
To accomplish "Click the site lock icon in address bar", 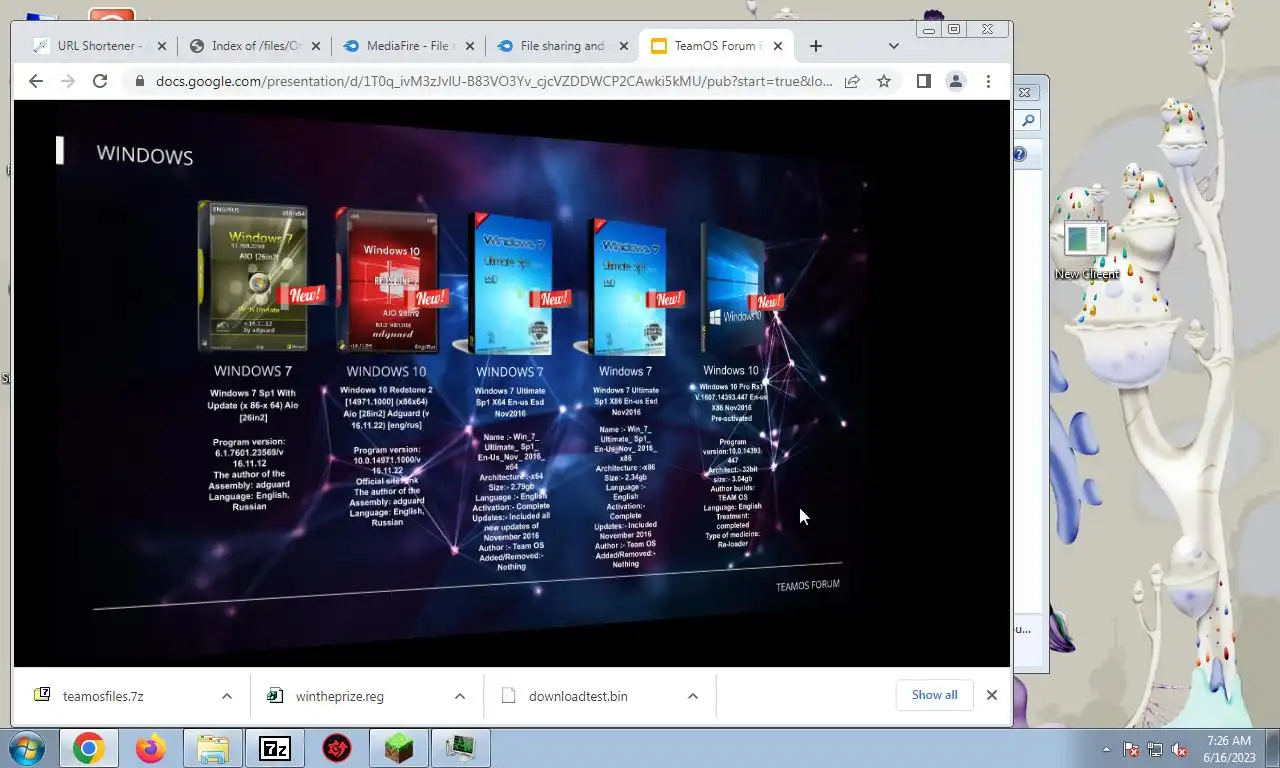I will [139, 82].
